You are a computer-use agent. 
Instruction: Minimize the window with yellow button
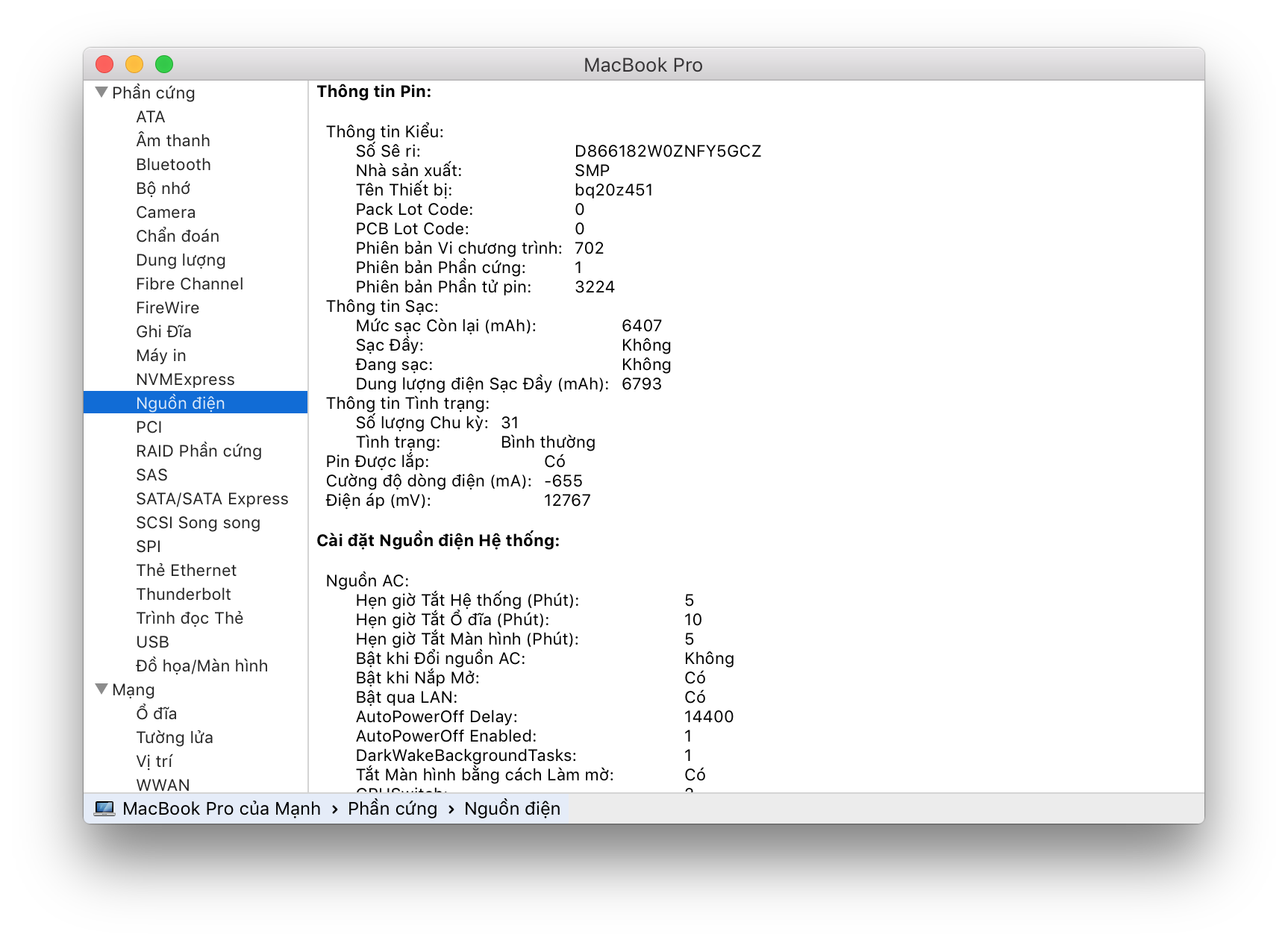click(134, 65)
